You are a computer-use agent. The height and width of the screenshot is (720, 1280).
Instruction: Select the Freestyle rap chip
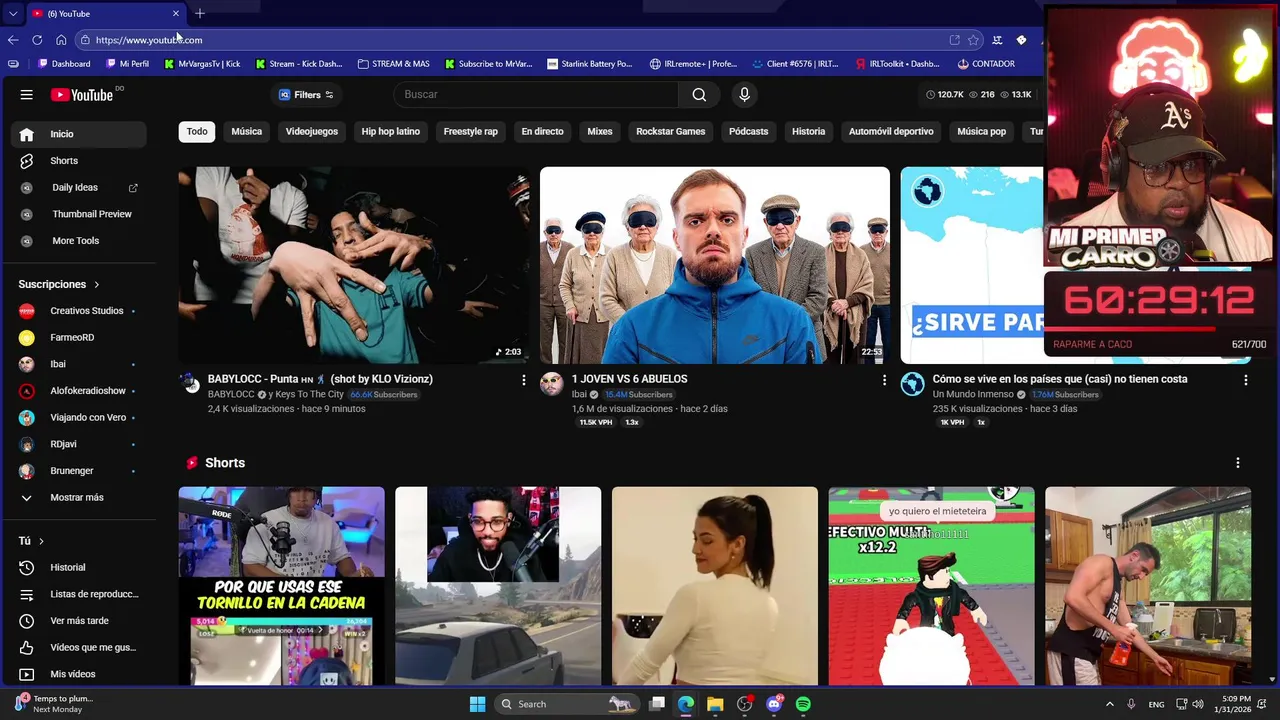pos(471,131)
